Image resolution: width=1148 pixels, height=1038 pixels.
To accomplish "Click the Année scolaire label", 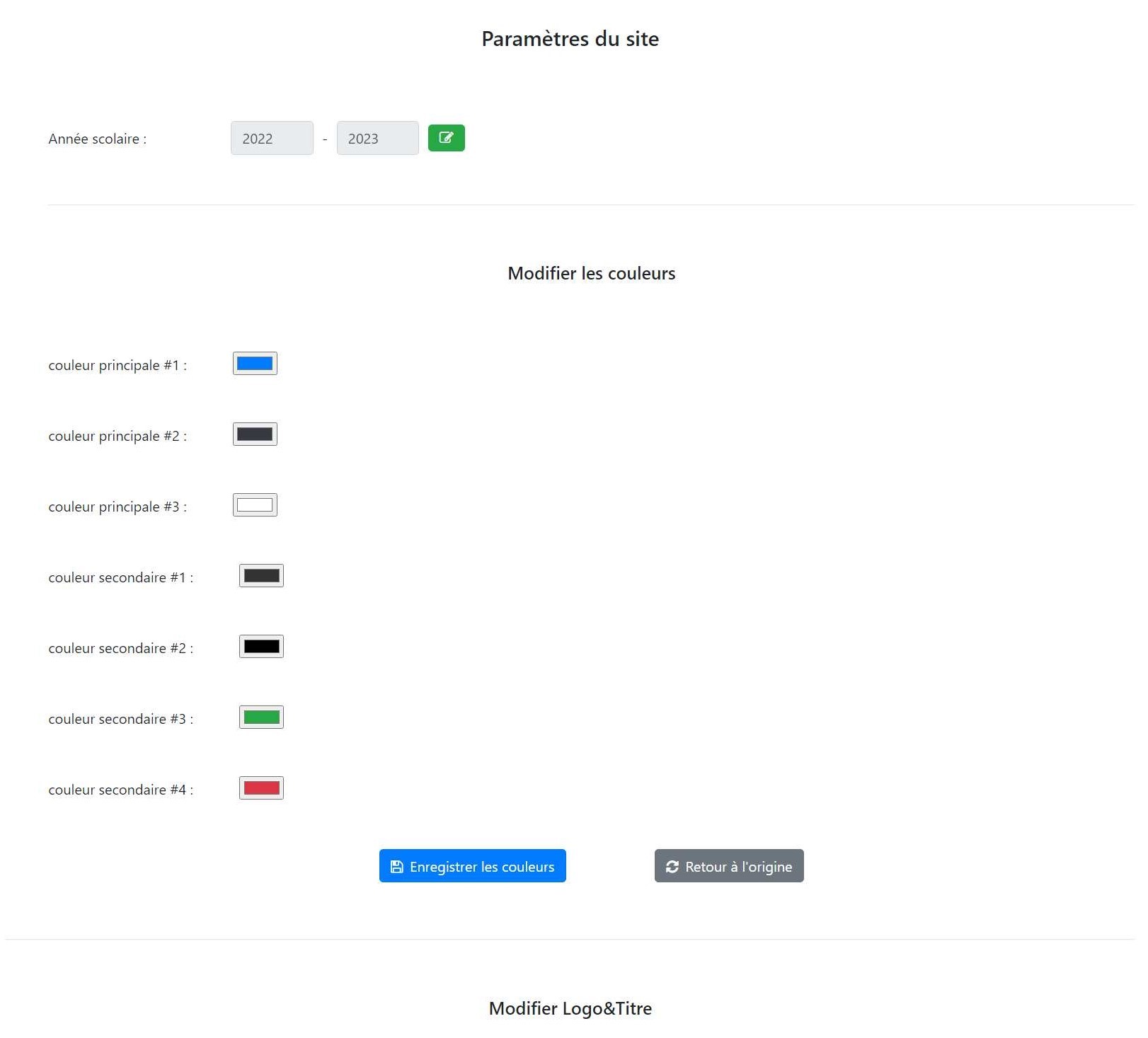I will tap(98, 139).
